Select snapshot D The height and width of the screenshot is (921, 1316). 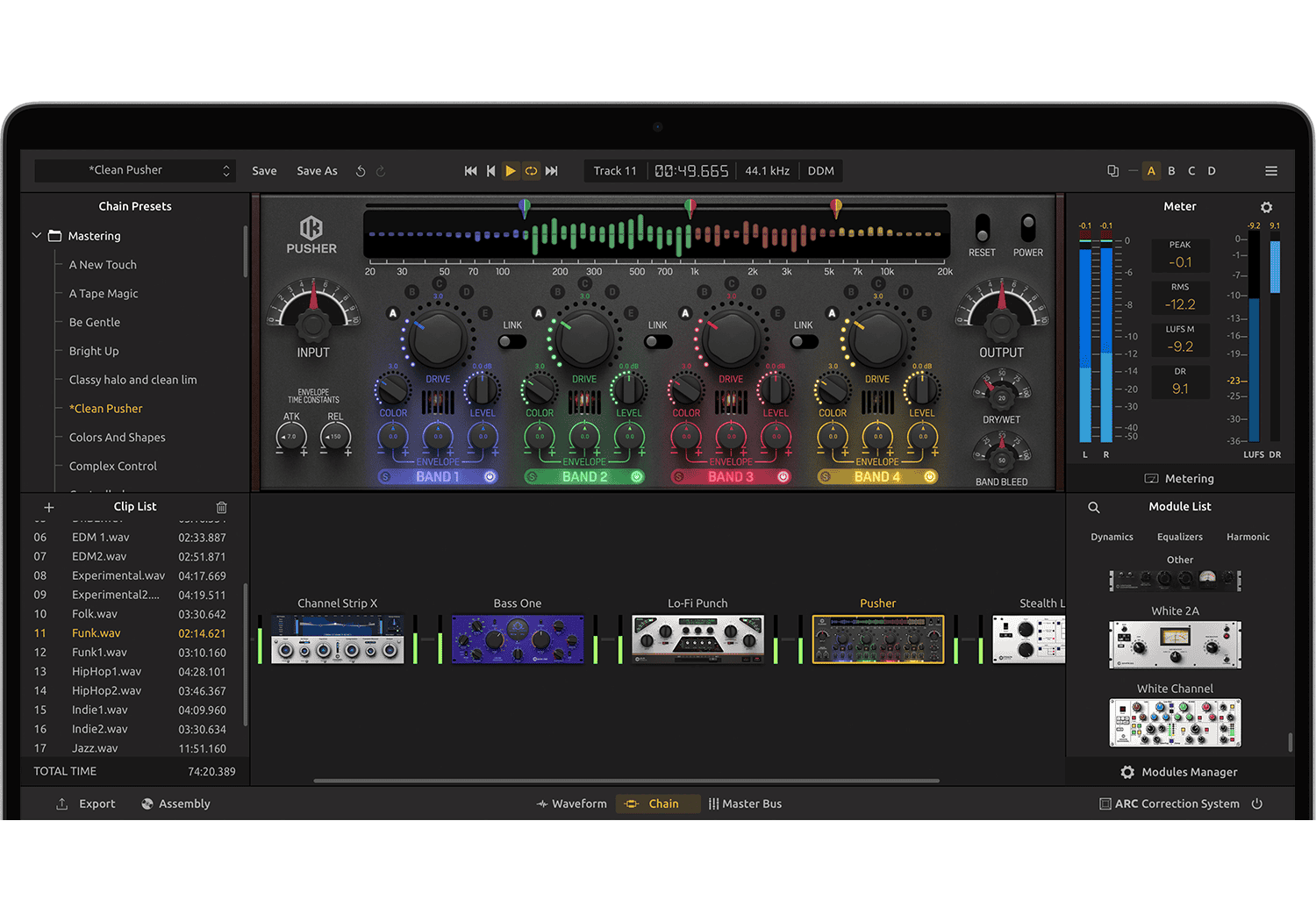(x=1212, y=171)
